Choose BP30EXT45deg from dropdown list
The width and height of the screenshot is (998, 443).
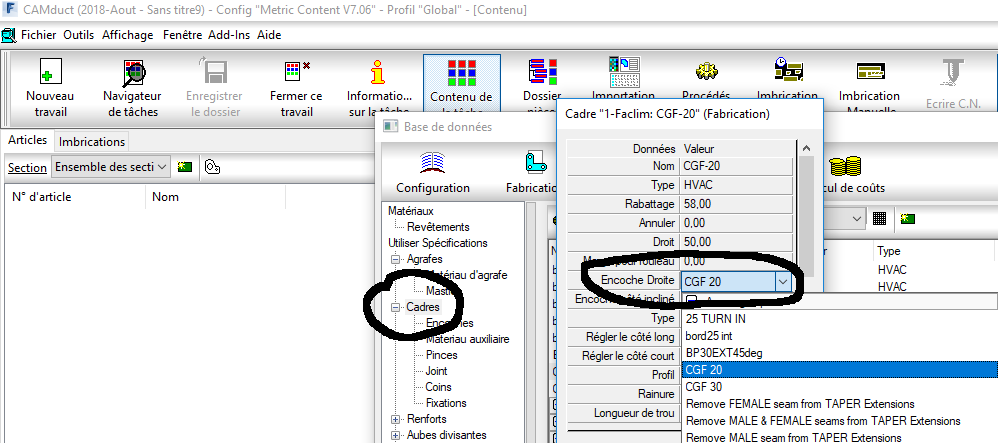[840, 353]
